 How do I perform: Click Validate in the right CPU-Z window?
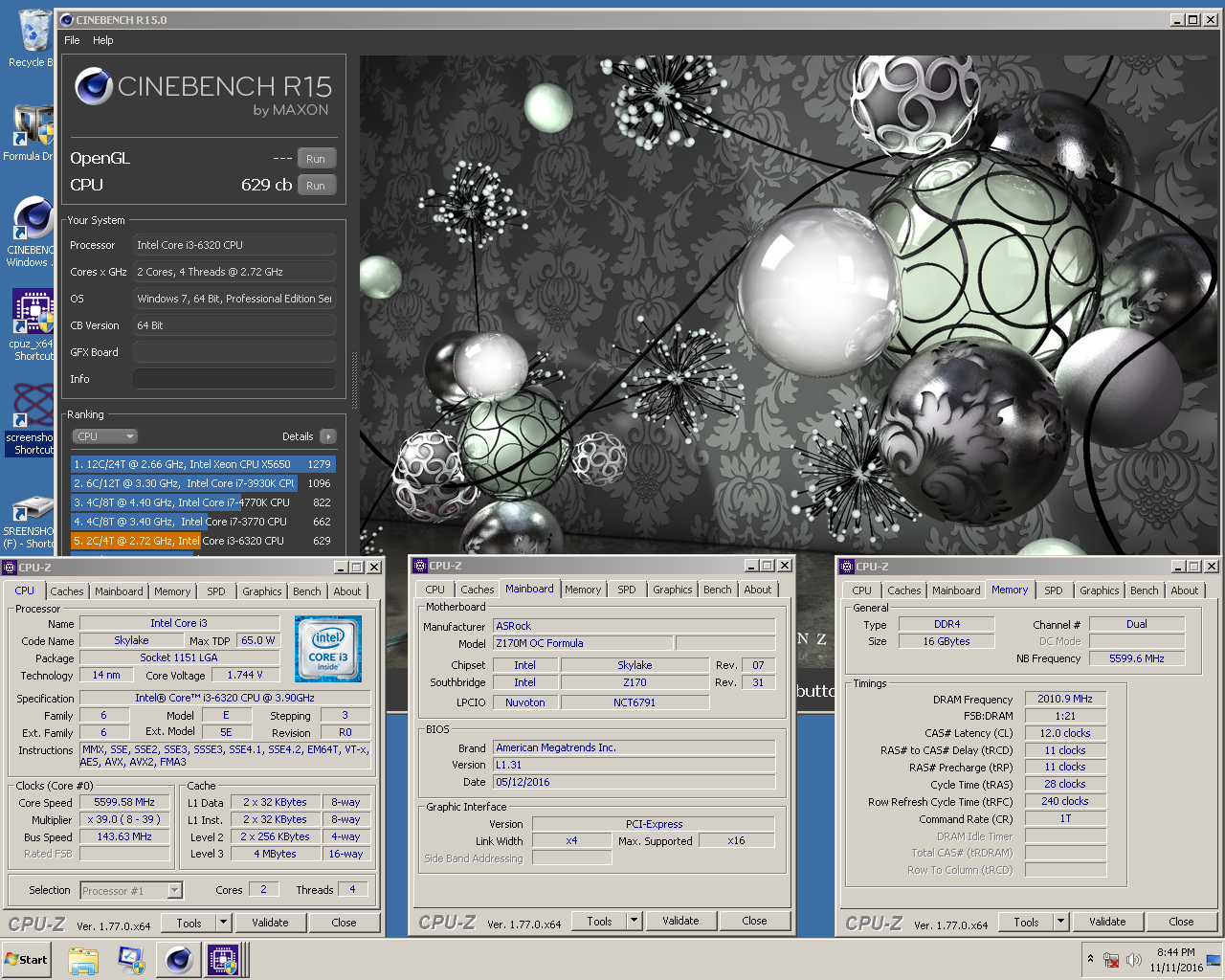tap(1107, 922)
